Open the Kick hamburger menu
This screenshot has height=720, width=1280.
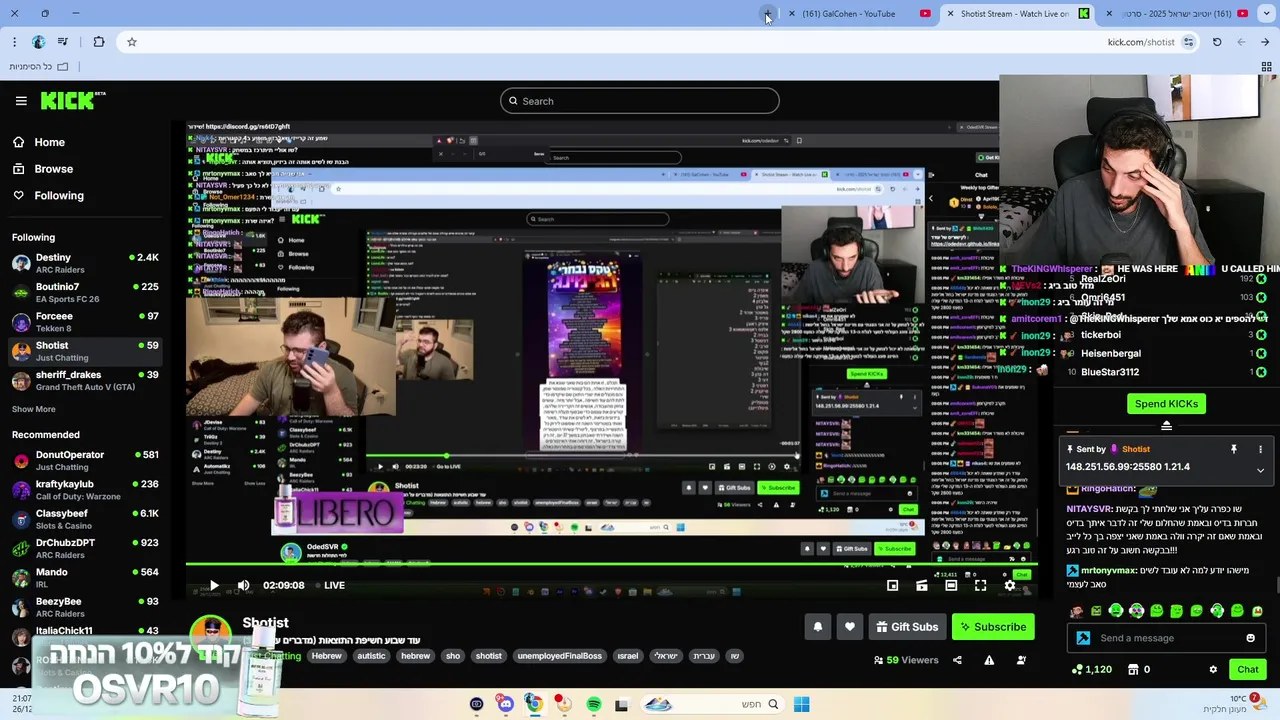[21, 101]
